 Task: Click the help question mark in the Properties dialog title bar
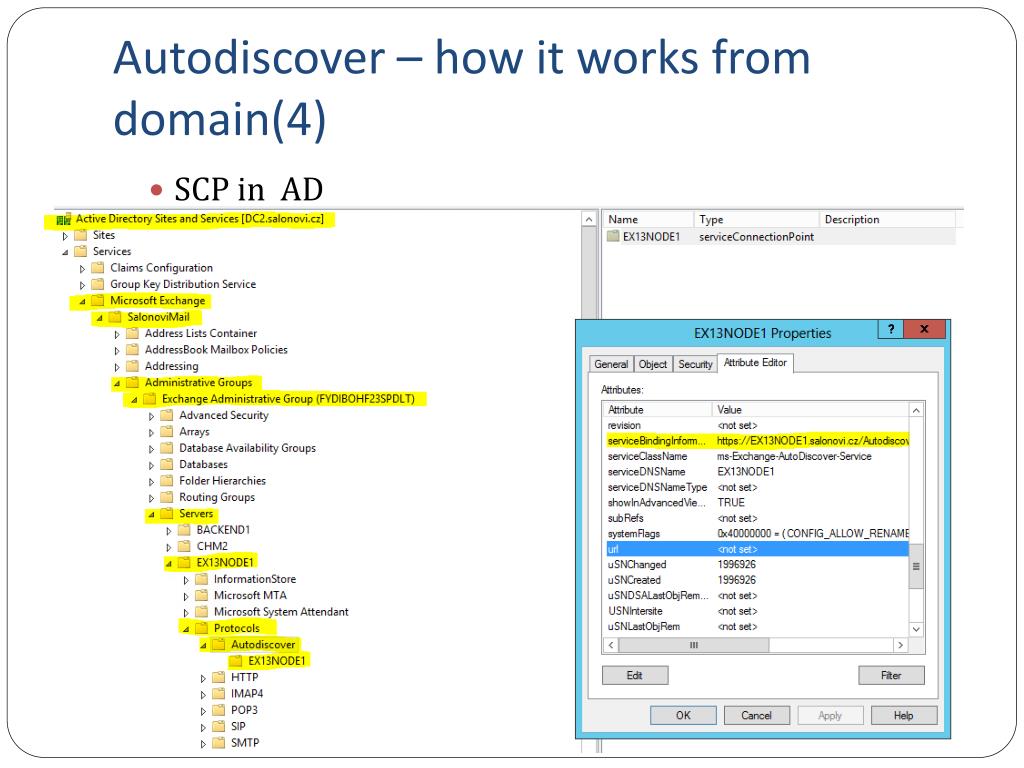(x=891, y=329)
